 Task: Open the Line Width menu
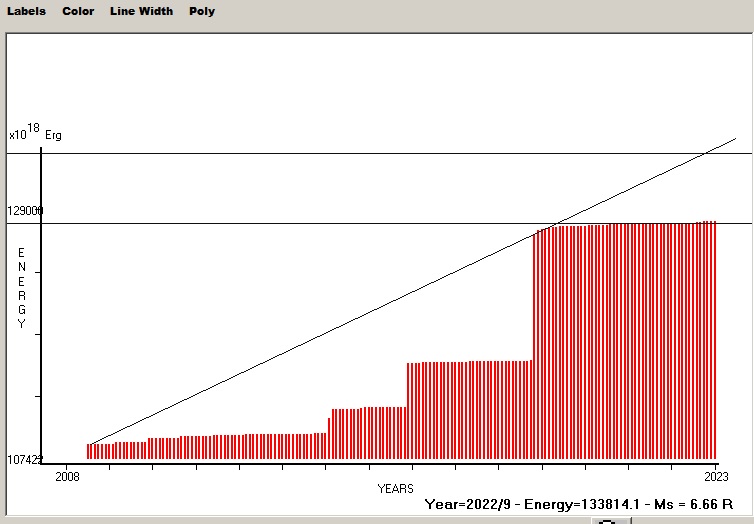tap(141, 11)
